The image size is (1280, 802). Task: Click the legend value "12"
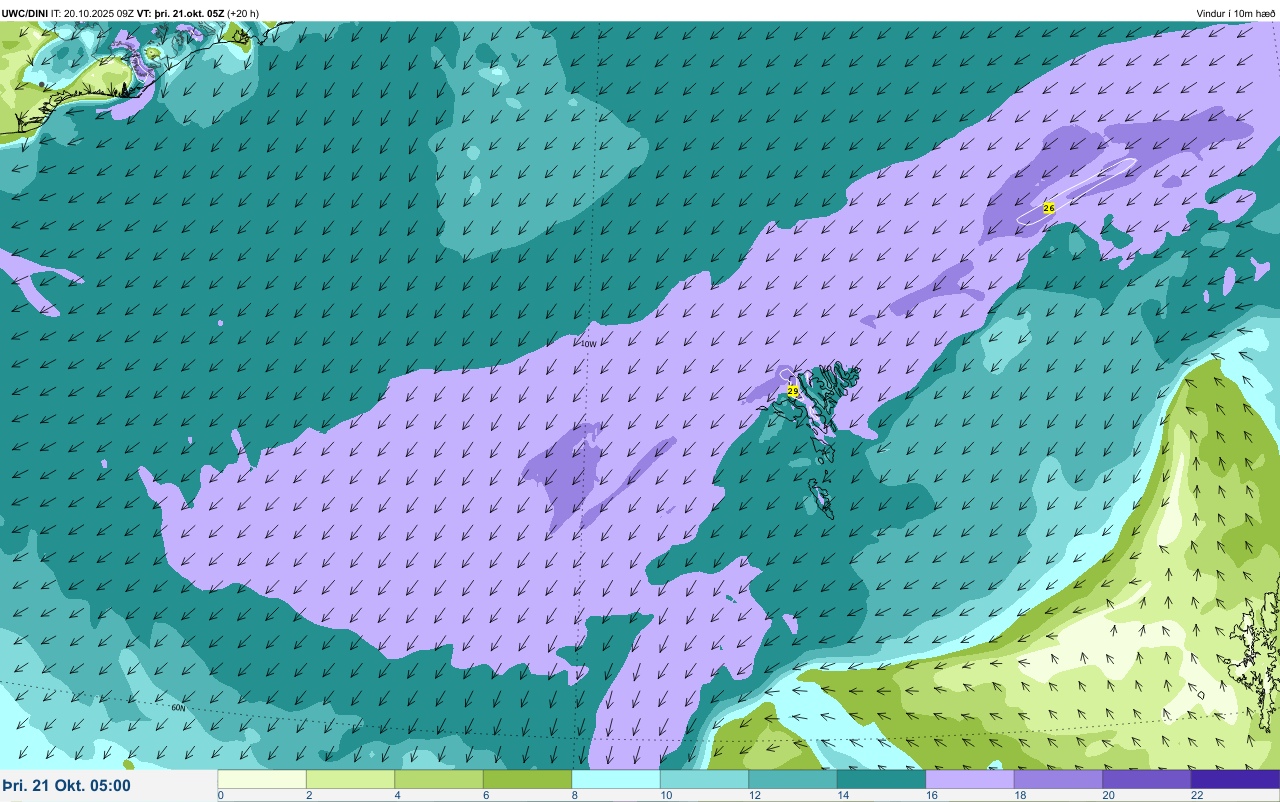[753, 795]
